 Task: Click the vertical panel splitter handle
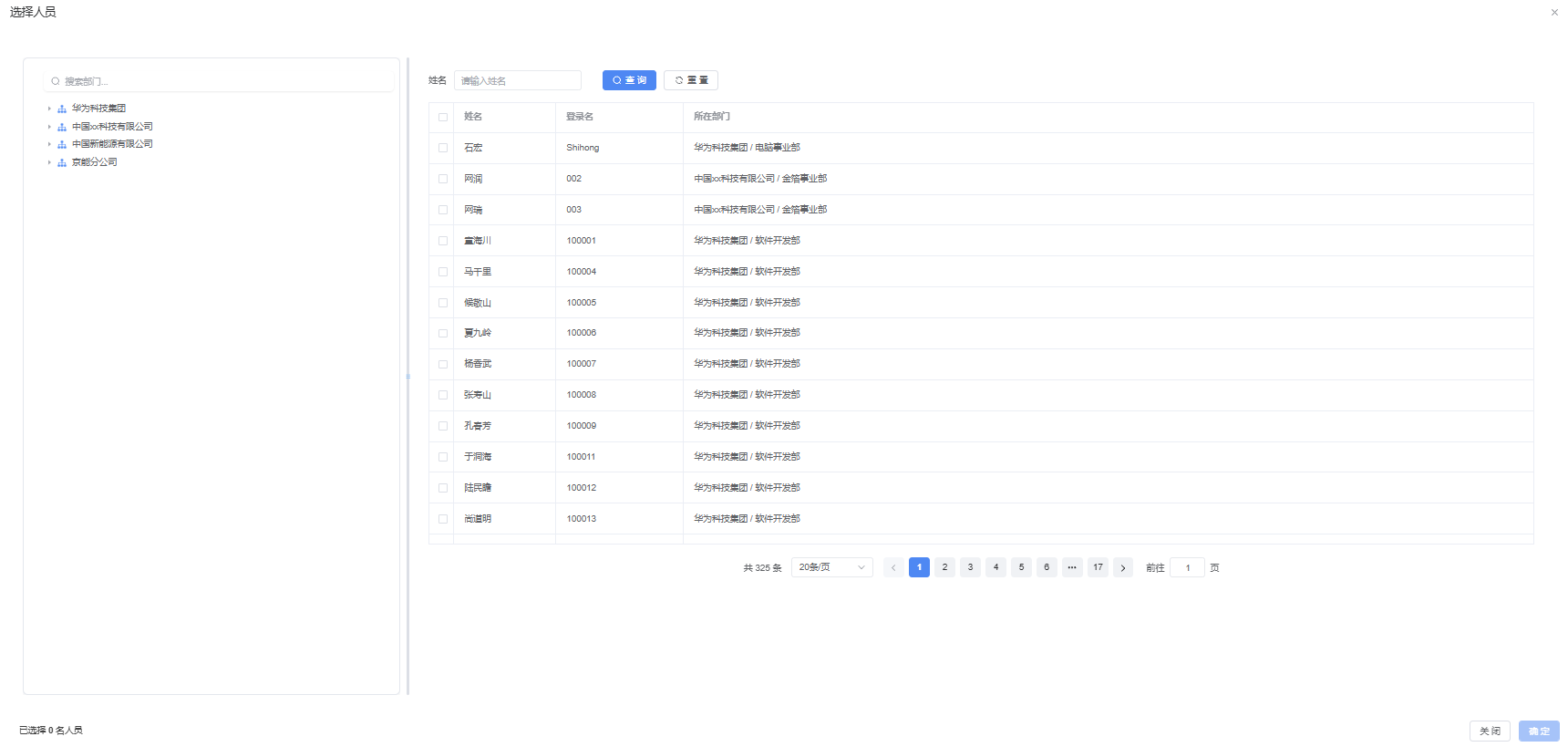click(408, 376)
